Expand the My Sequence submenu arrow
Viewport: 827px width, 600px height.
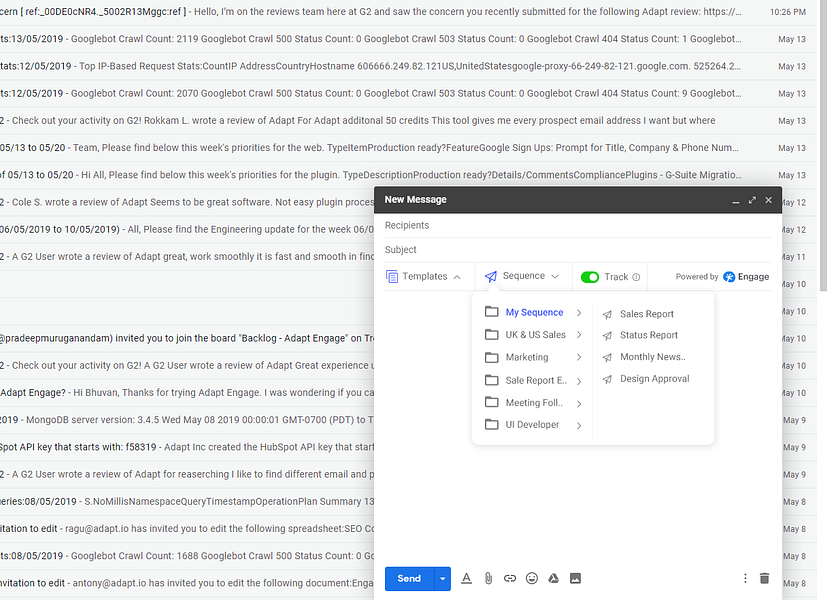(579, 313)
